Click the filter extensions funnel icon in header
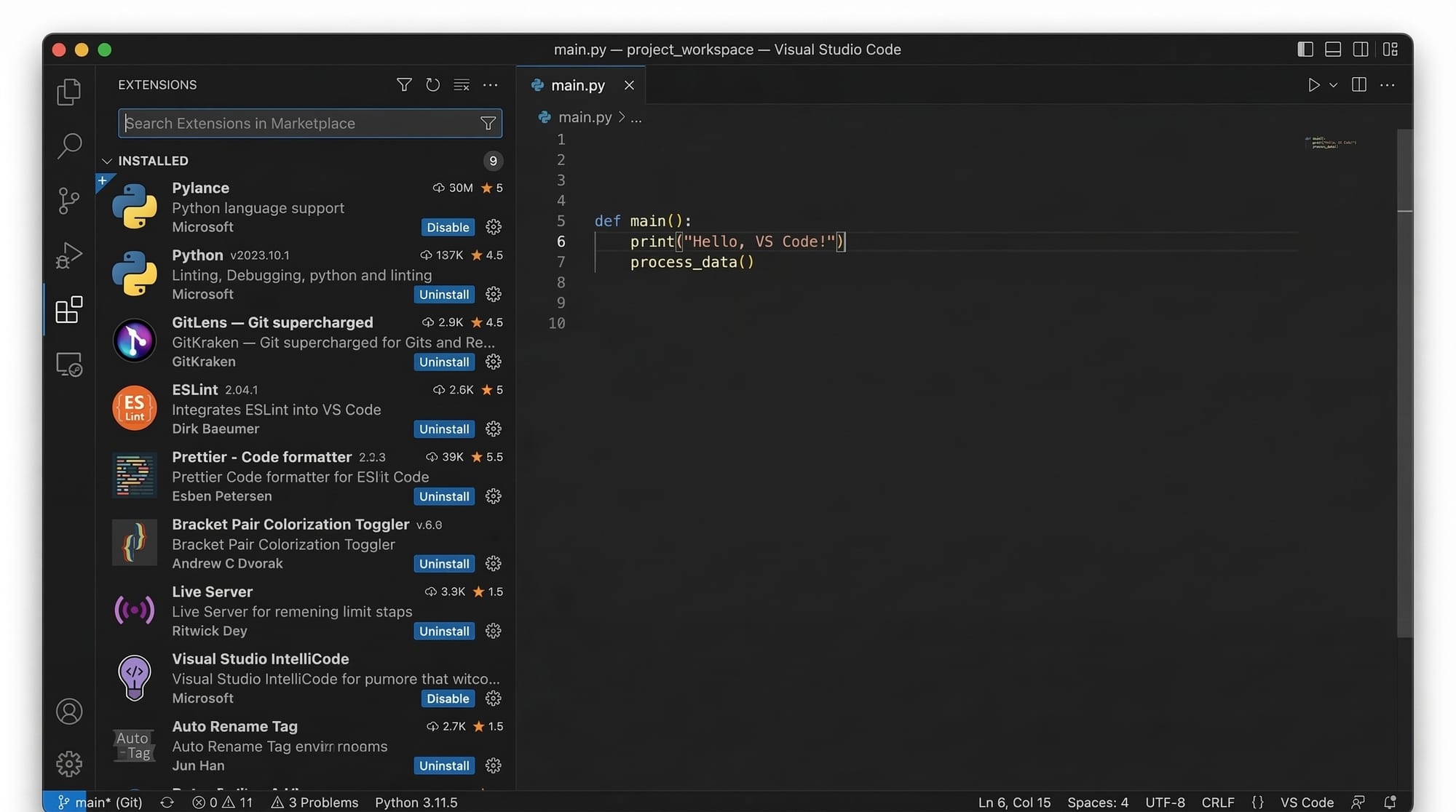Viewport: 1456px width, 812px height. (404, 85)
